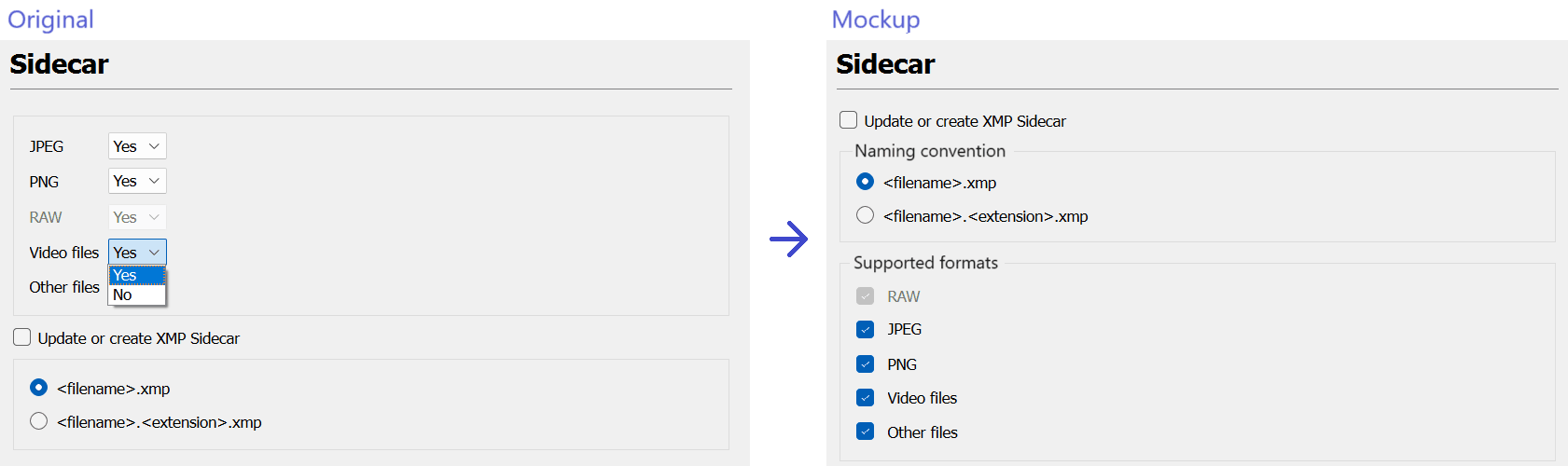Open the JPEG Yes dropdown in Original
The image size is (1568, 466).
point(137,146)
